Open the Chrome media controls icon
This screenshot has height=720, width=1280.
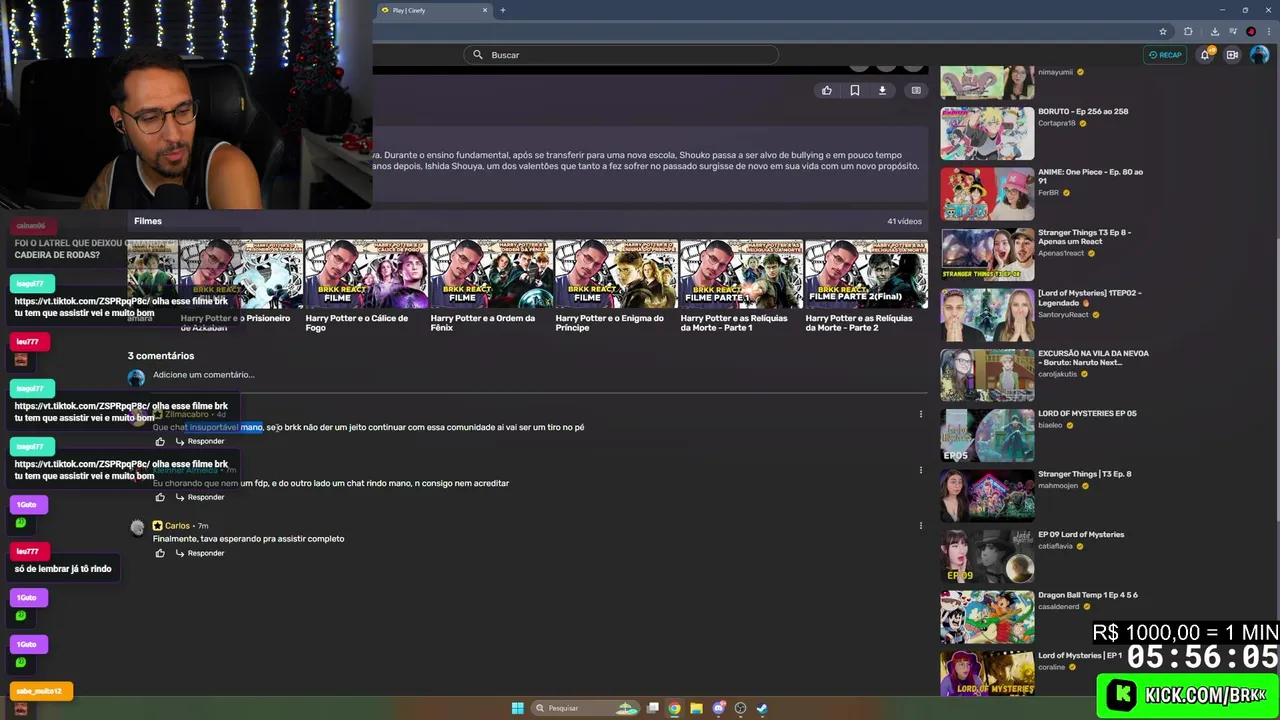pyautogui.click(x=1233, y=31)
